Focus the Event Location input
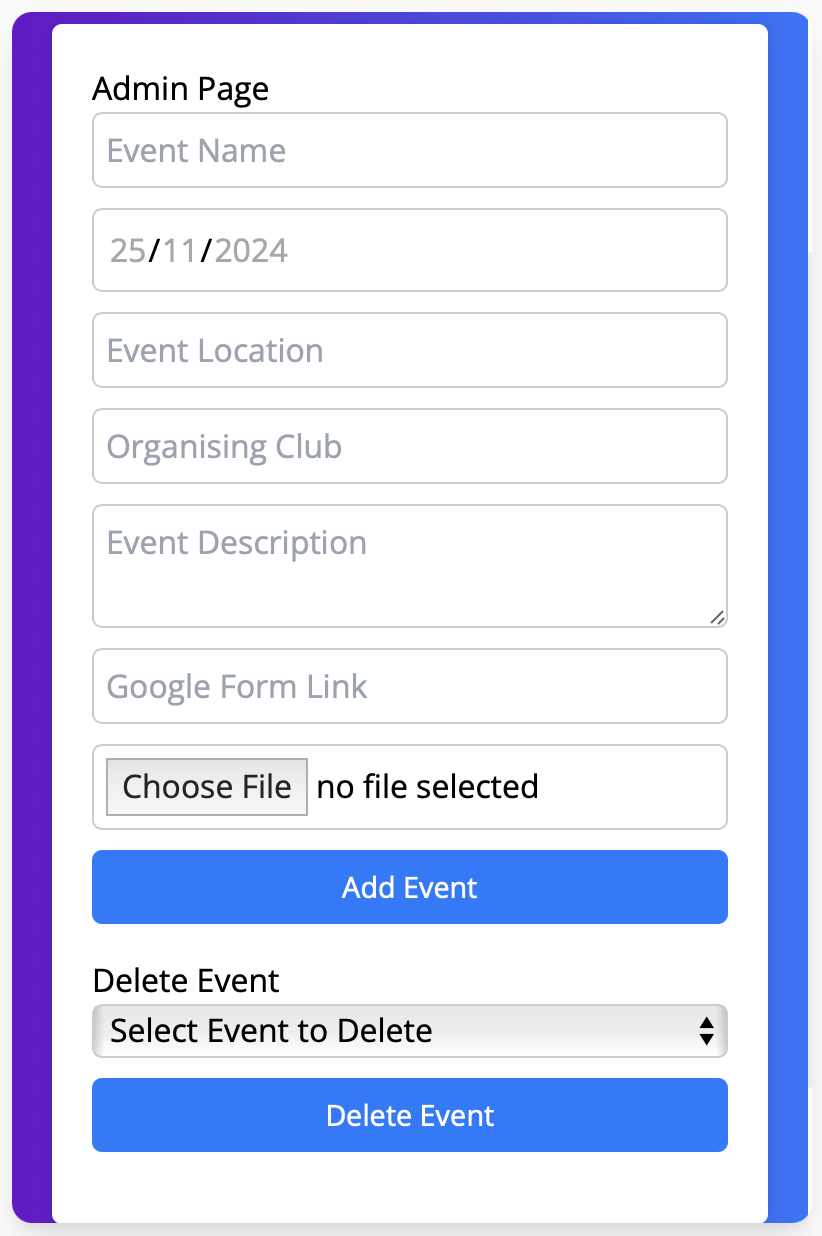This screenshot has height=1236, width=822. pos(410,350)
